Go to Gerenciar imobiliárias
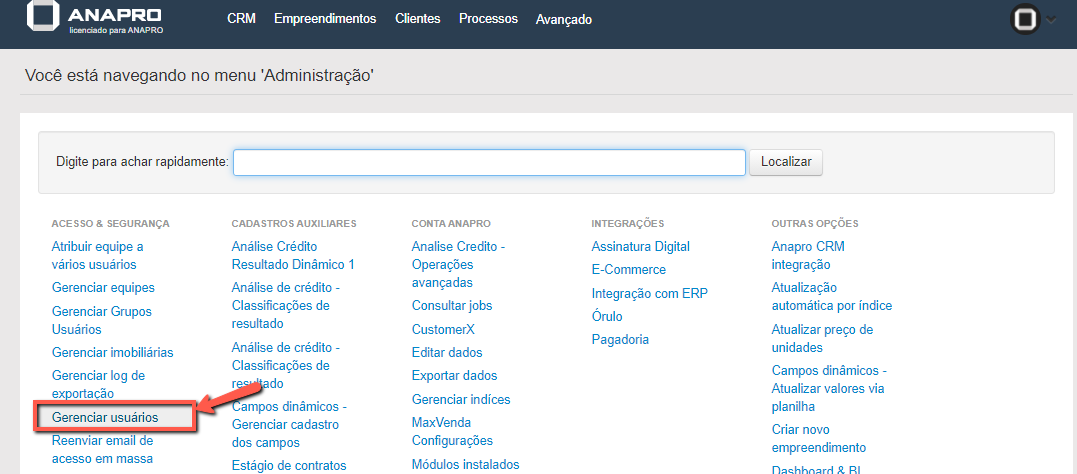Image resolution: width=1077 pixels, height=474 pixels. [112, 352]
